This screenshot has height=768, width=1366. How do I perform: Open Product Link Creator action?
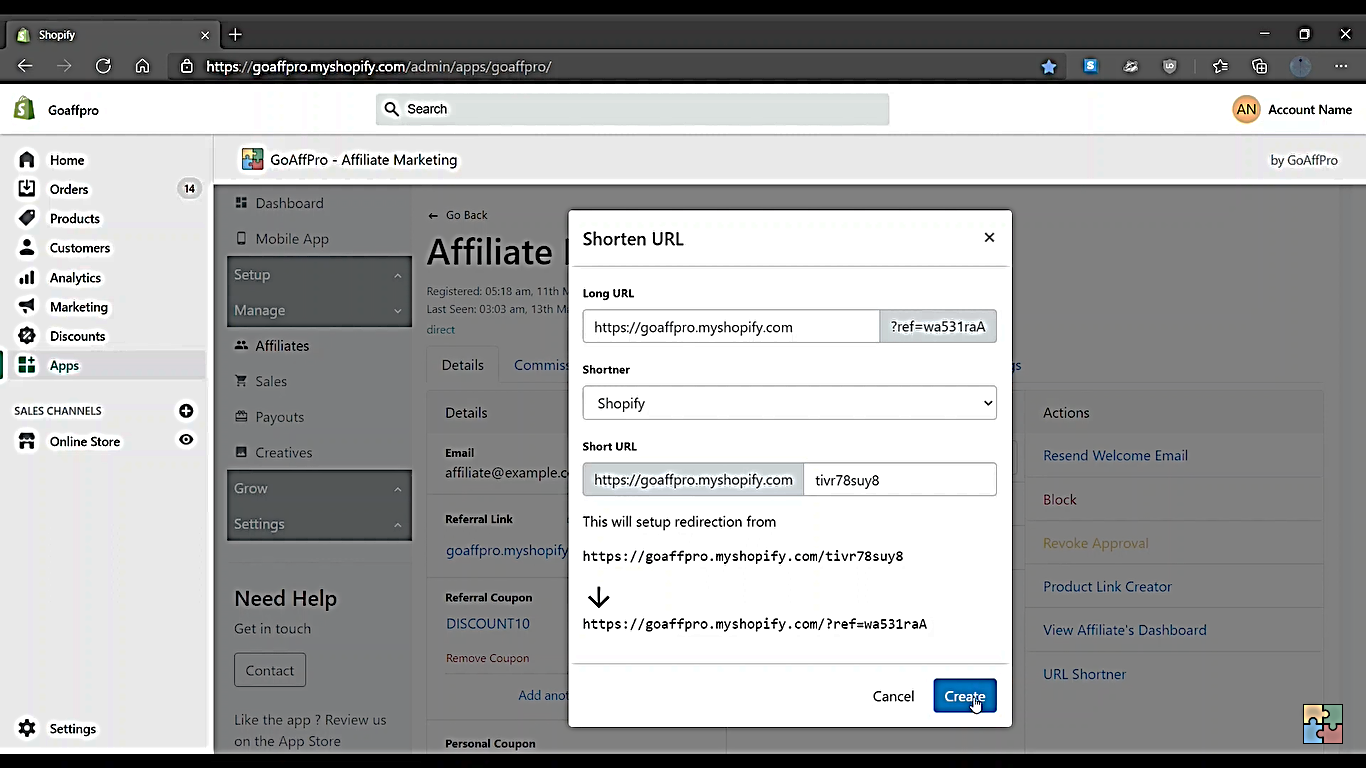[x=1107, y=587]
